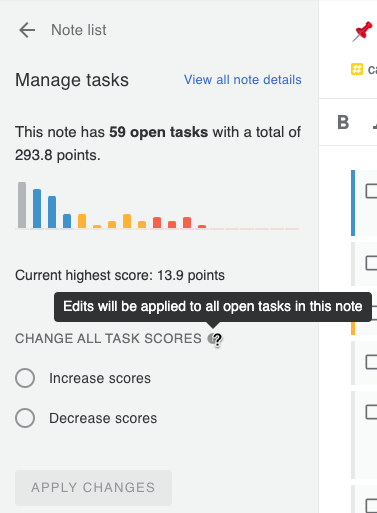Click the yellow hashtag tag icon

[357, 69]
